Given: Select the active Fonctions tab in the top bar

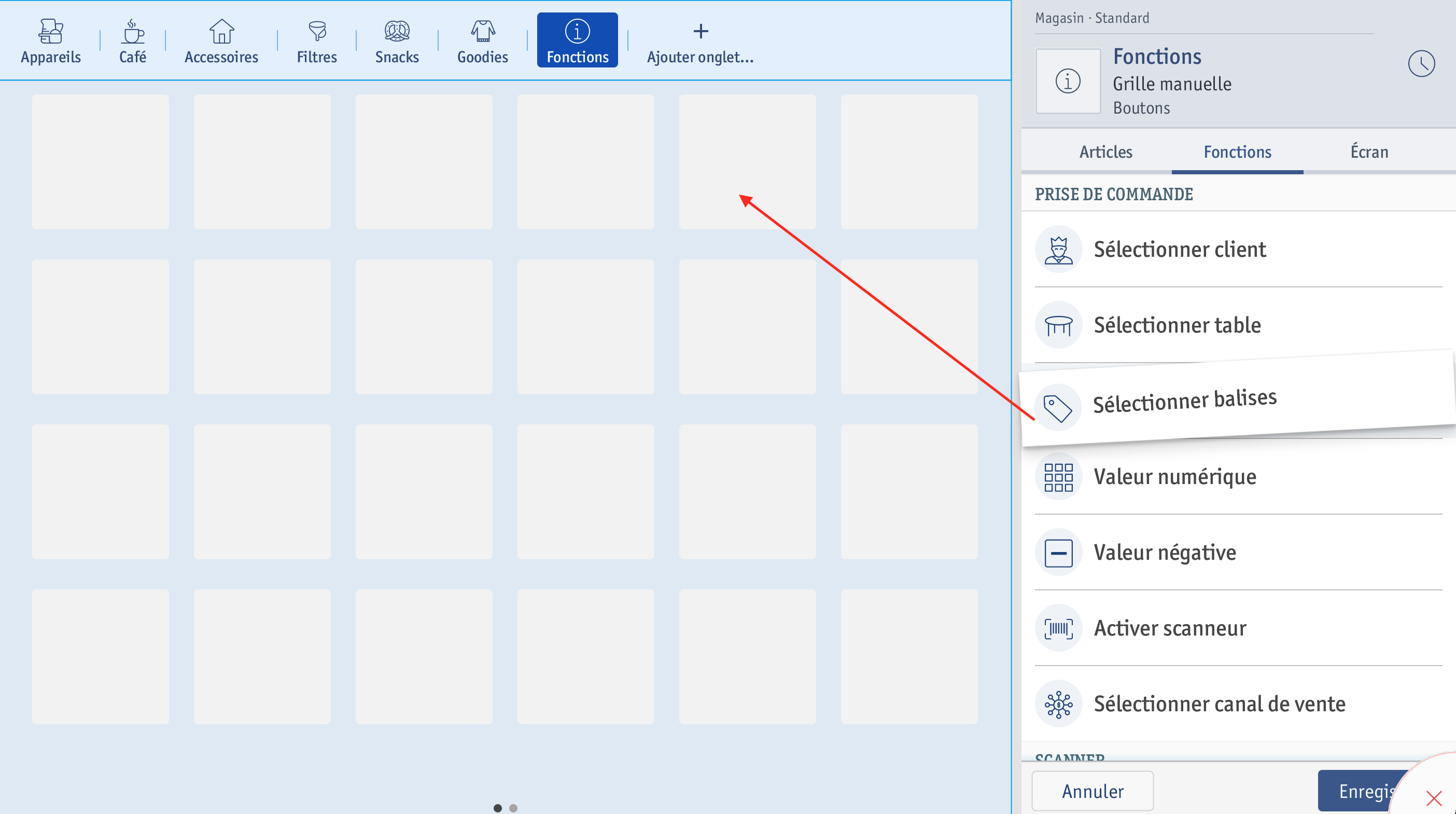Looking at the screenshot, I should click(x=577, y=40).
